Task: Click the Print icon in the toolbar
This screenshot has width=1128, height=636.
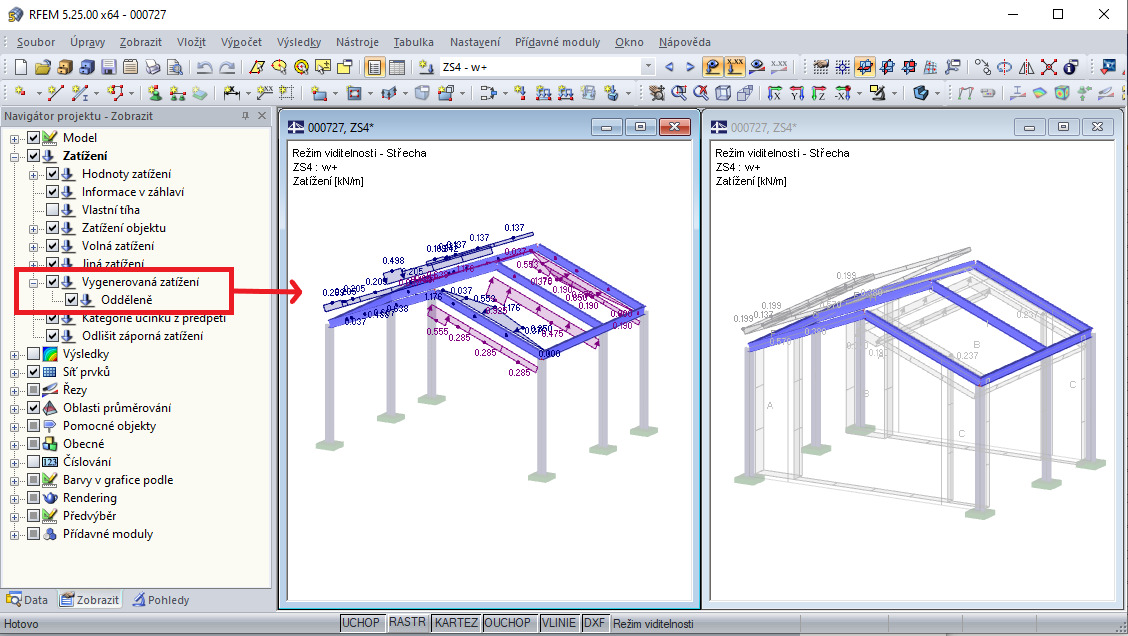Action: [x=153, y=67]
